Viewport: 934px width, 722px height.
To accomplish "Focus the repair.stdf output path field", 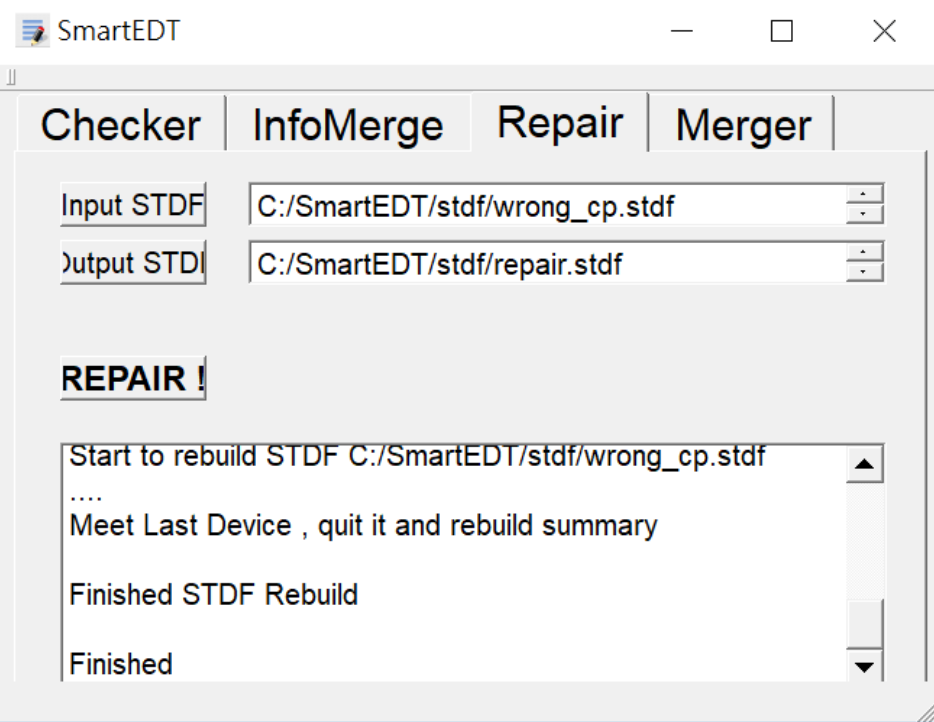I will [x=546, y=264].
